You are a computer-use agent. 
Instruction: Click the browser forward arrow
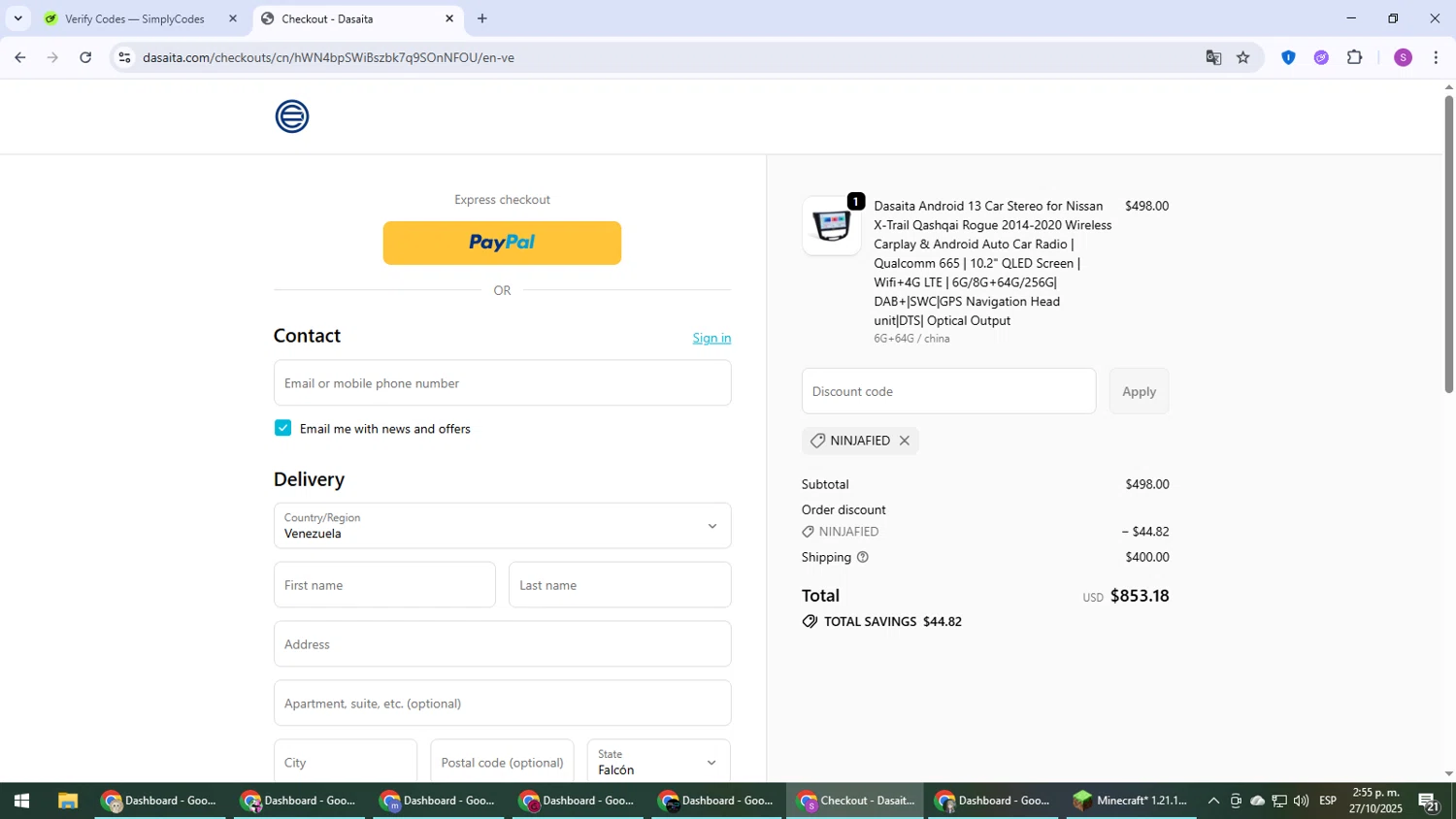point(52,57)
